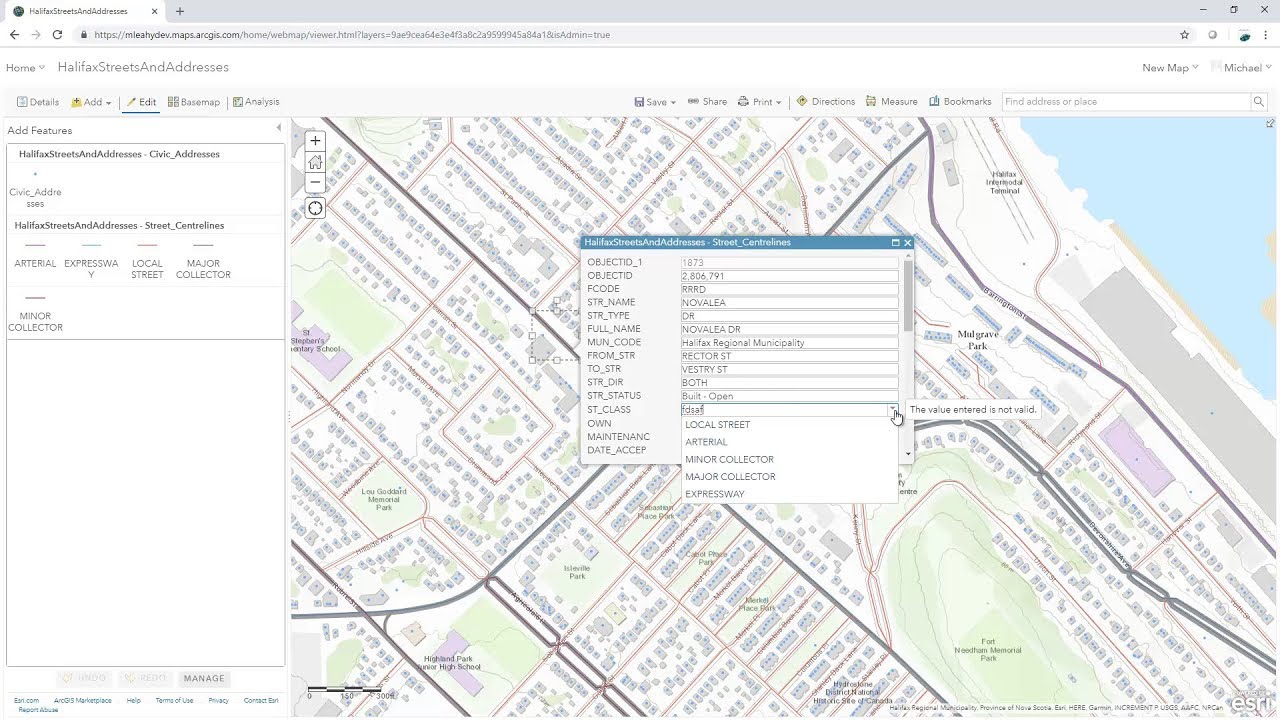Open the STR_STATUS field Built - Open
The width and height of the screenshot is (1280, 720).
789,396
